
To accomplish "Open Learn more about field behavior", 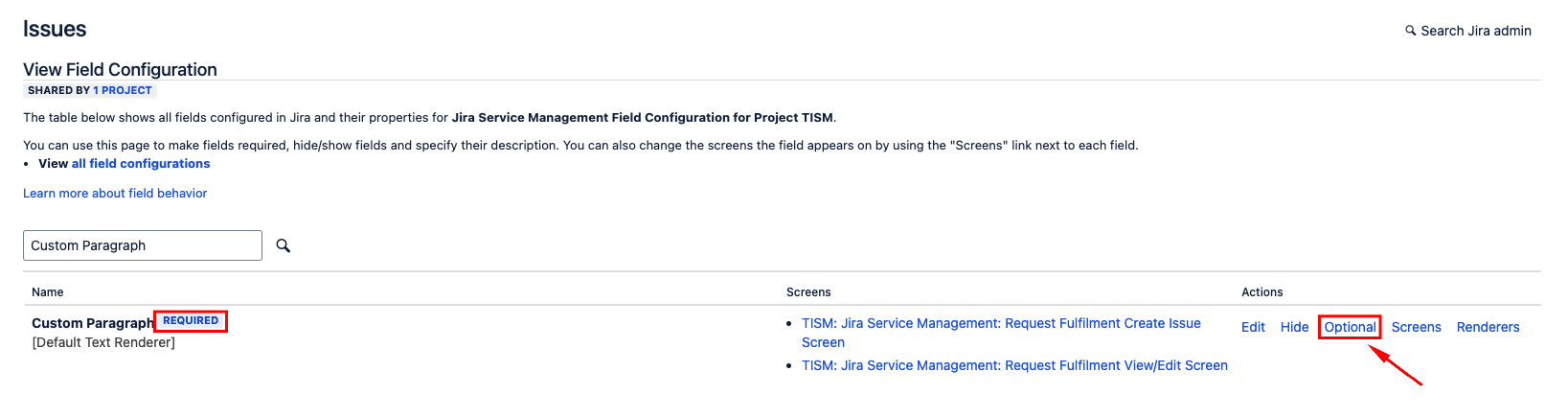I will pos(115,193).
